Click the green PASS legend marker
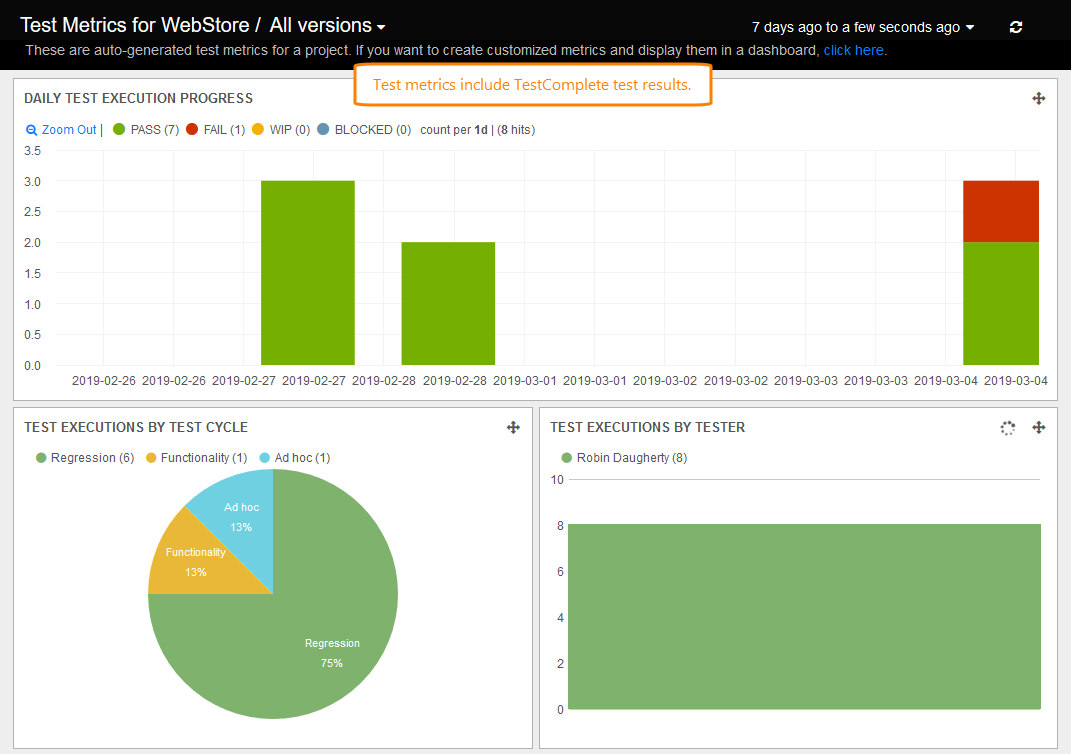The width and height of the screenshot is (1071, 754). click(x=118, y=129)
